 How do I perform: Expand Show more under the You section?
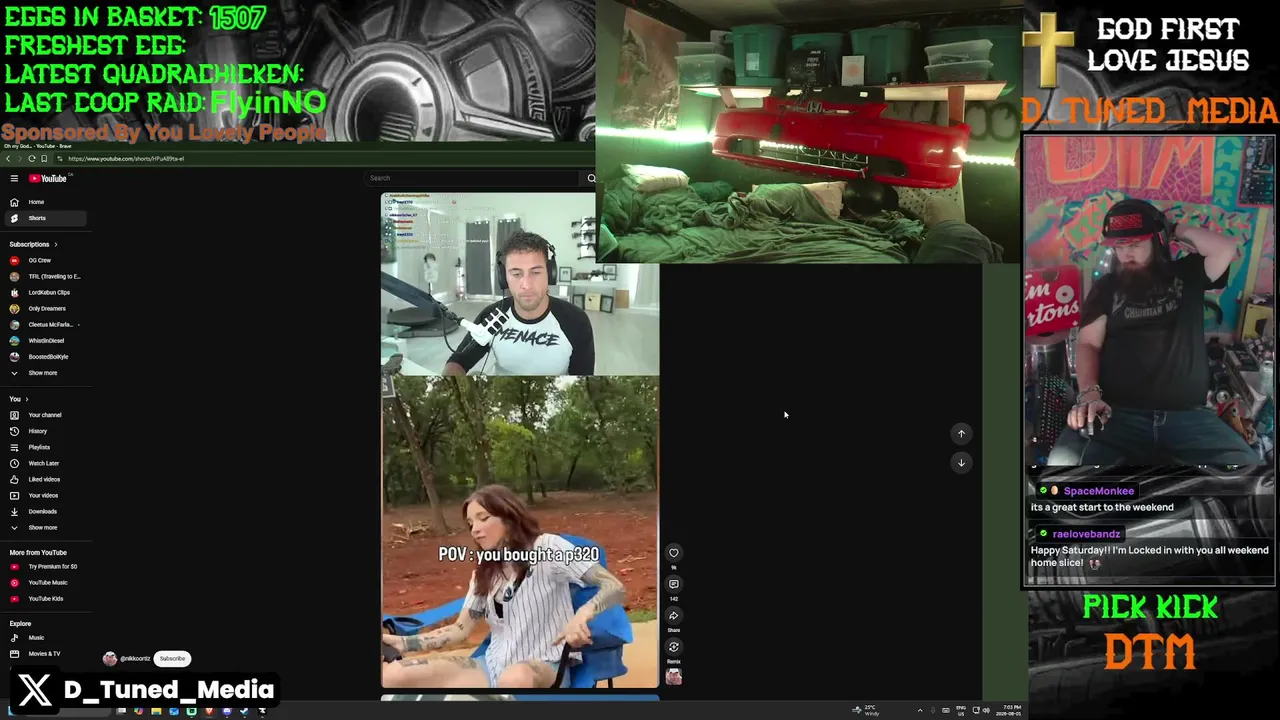(x=46, y=527)
